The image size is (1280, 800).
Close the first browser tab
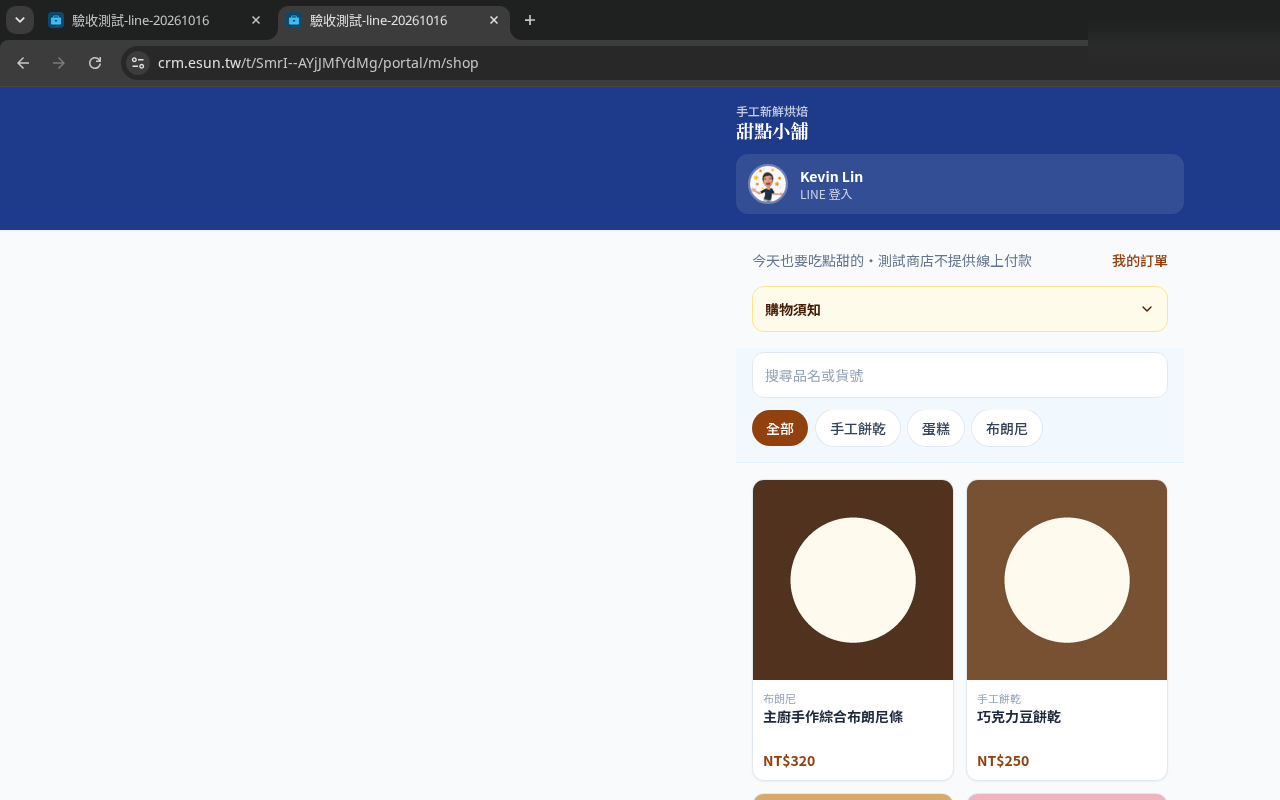256,20
